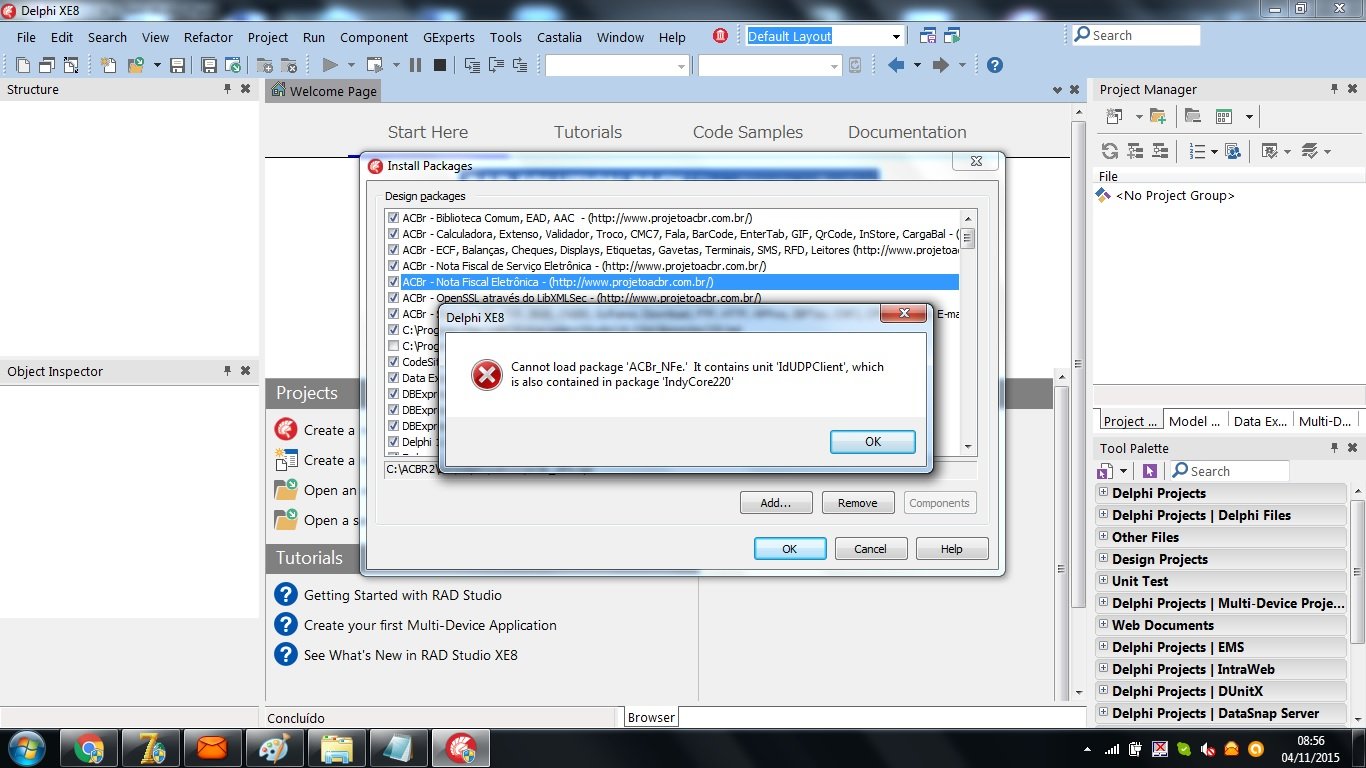1366x768 pixels.
Task: Click the Sort (numbered list) icon in Project Manager
Action: point(1197,151)
